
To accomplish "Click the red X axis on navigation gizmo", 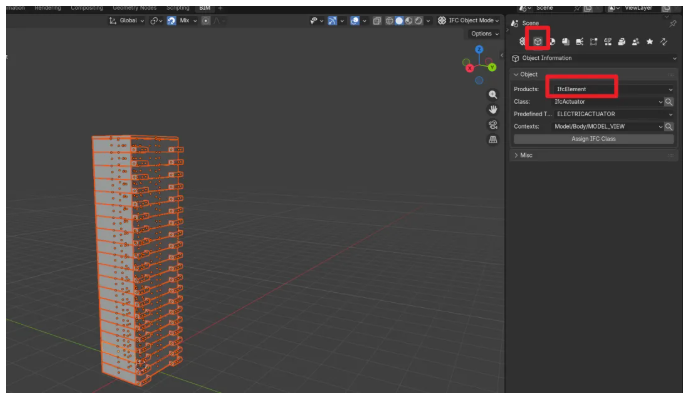I will 470,68.
